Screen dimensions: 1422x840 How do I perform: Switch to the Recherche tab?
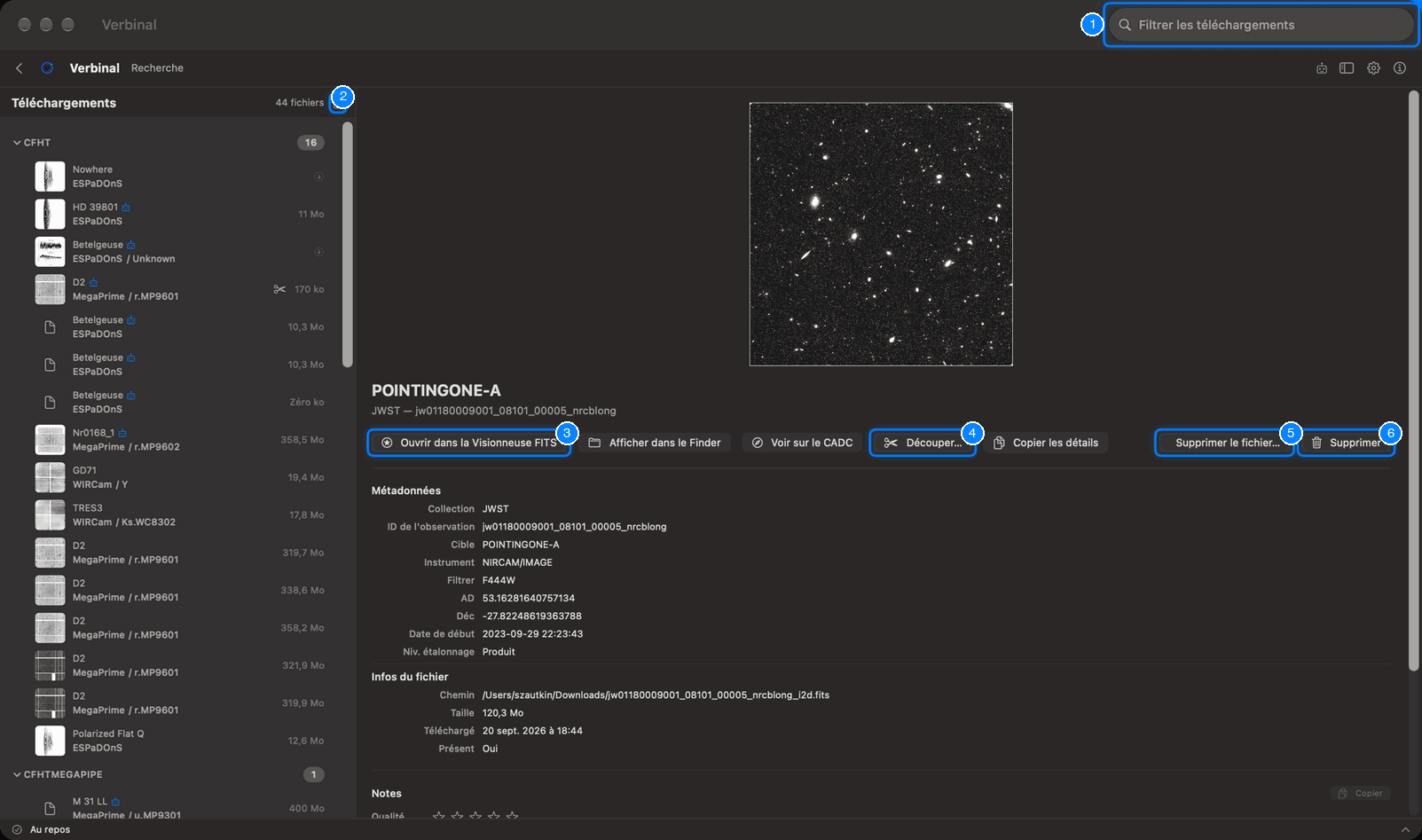(x=157, y=68)
